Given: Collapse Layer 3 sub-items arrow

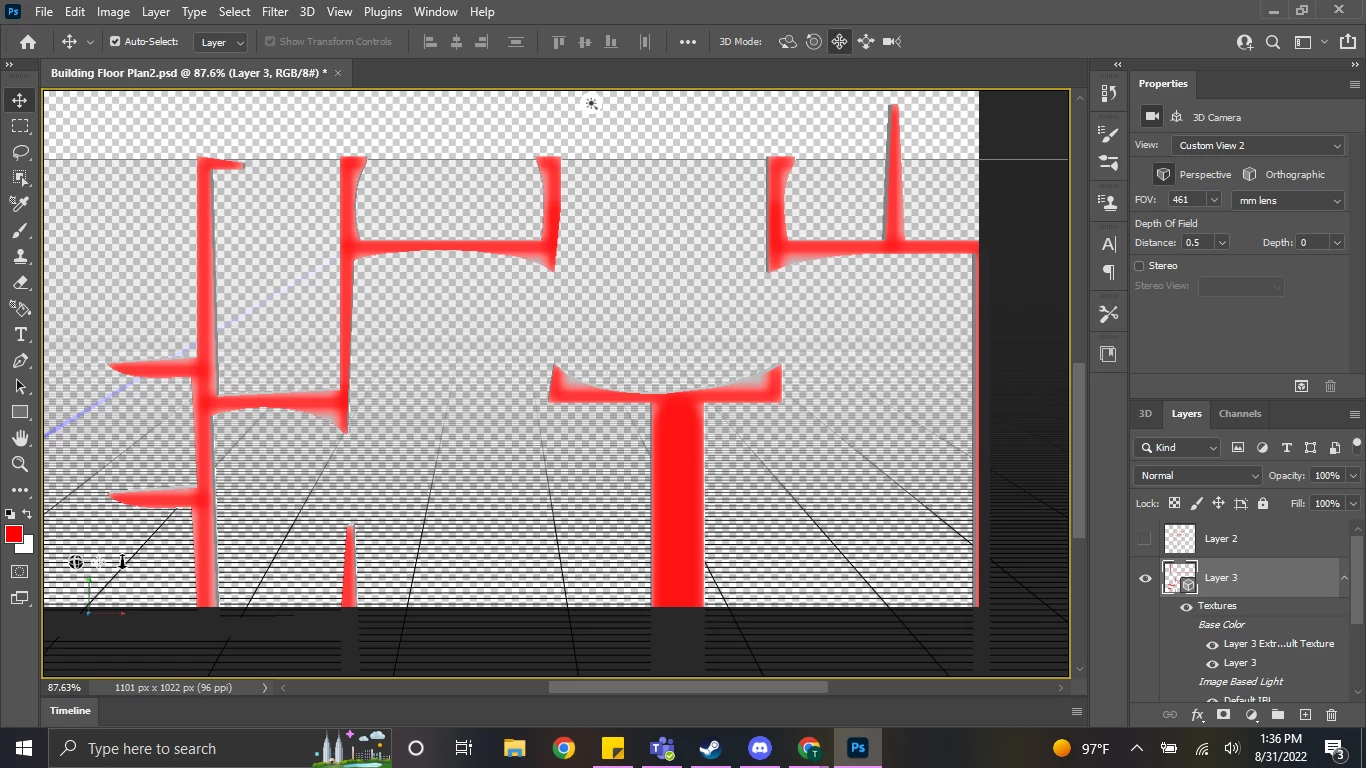Looking at the screenshot, I should click(x=1344, y=578).
